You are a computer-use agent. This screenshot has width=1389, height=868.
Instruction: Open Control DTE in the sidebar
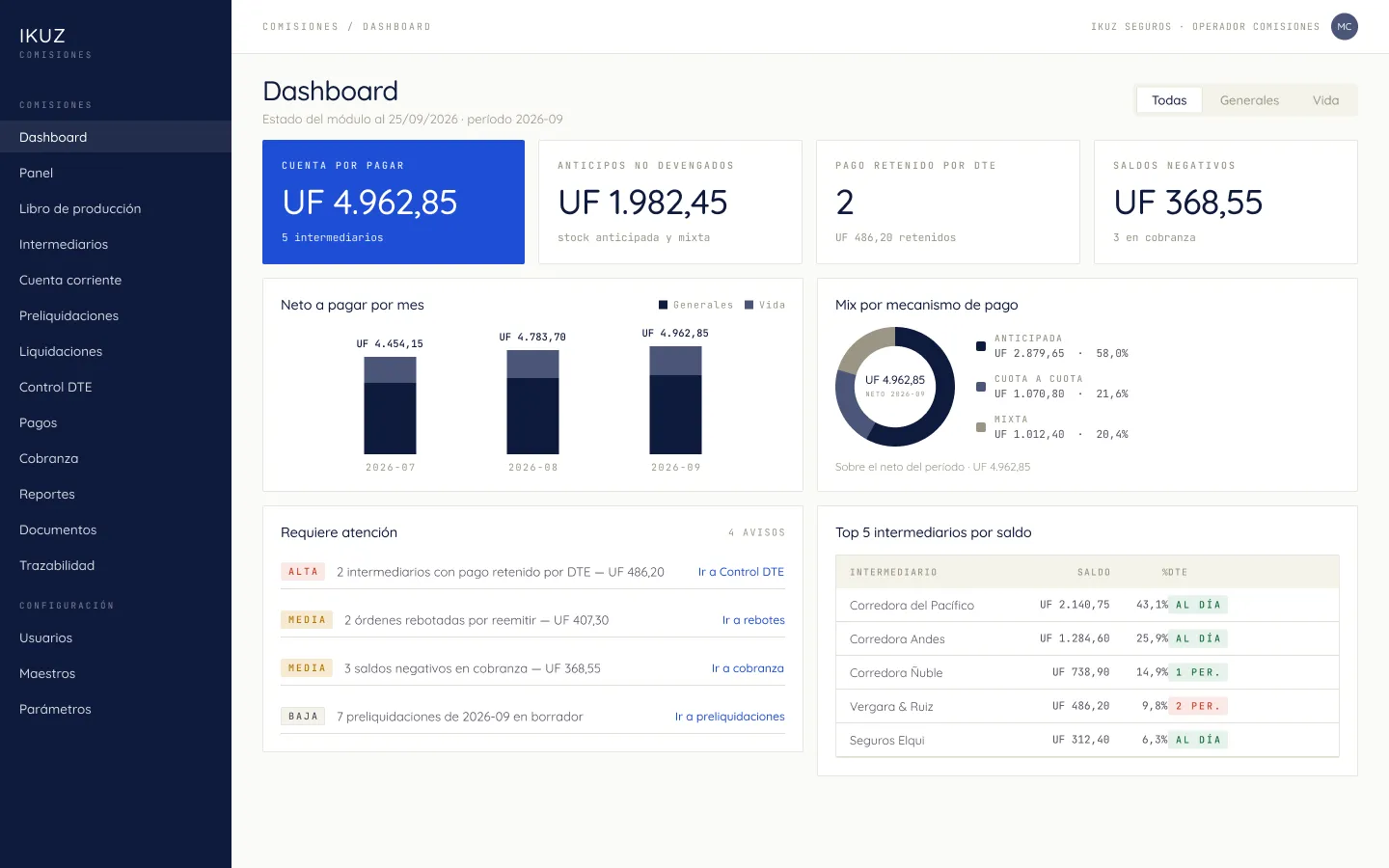coord(116,387)
